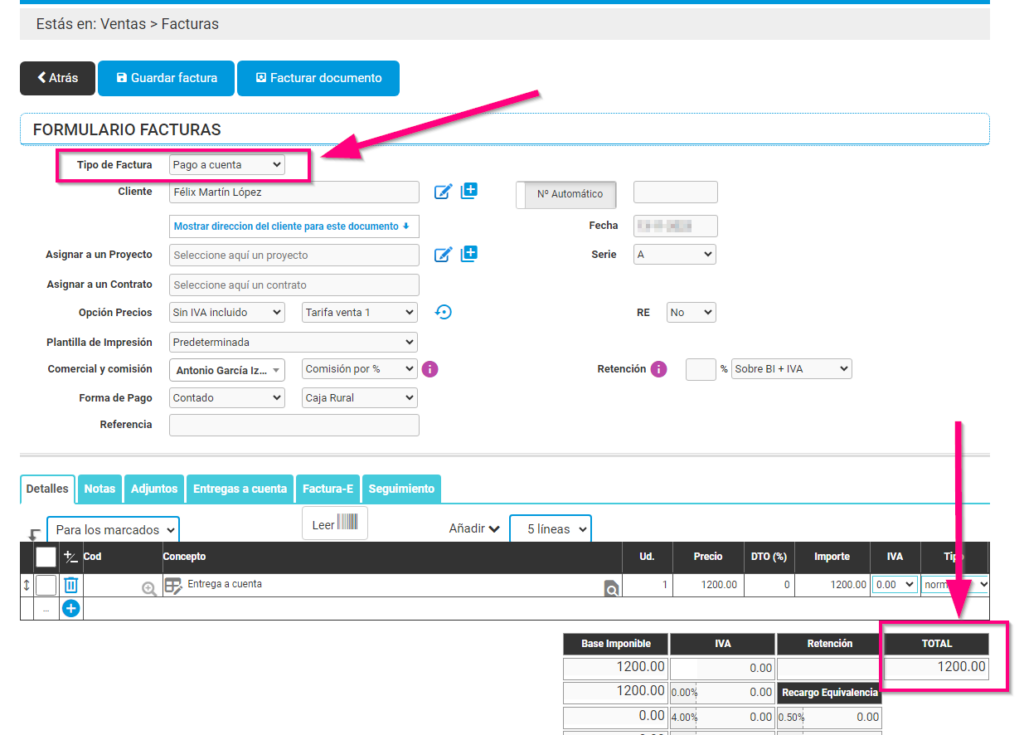
Task: Toggle the Nº Automático switch
Action: coord(566,194)
